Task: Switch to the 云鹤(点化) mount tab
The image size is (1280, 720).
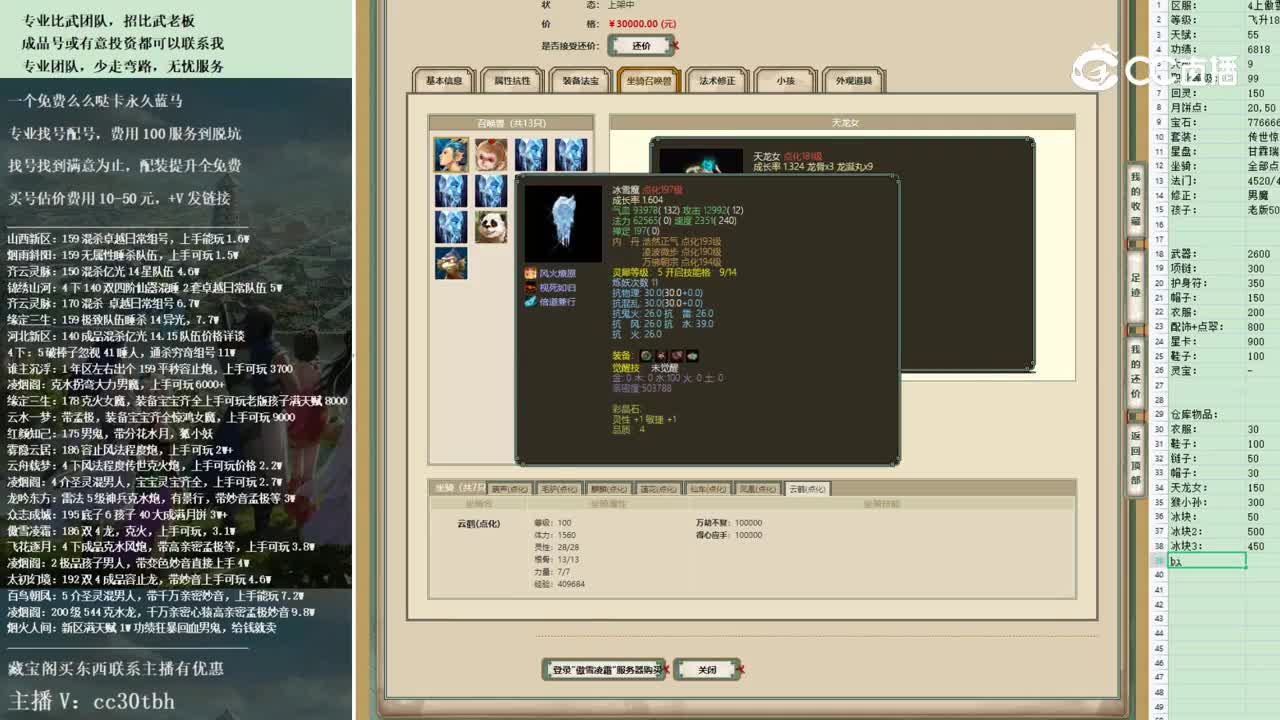Action: coord(807,489)
